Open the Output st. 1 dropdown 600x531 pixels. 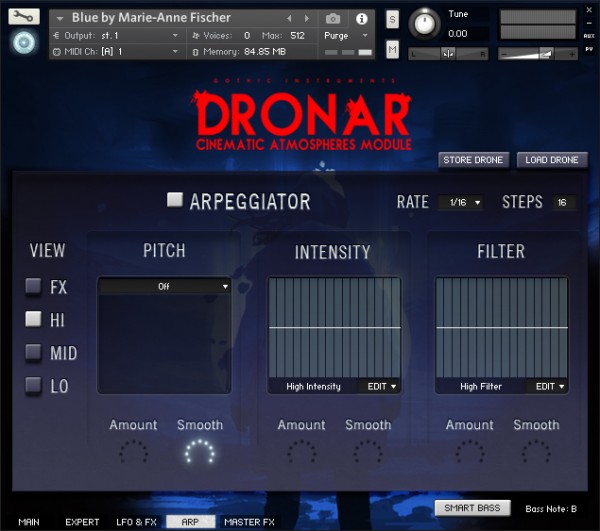tap(119, 36)
